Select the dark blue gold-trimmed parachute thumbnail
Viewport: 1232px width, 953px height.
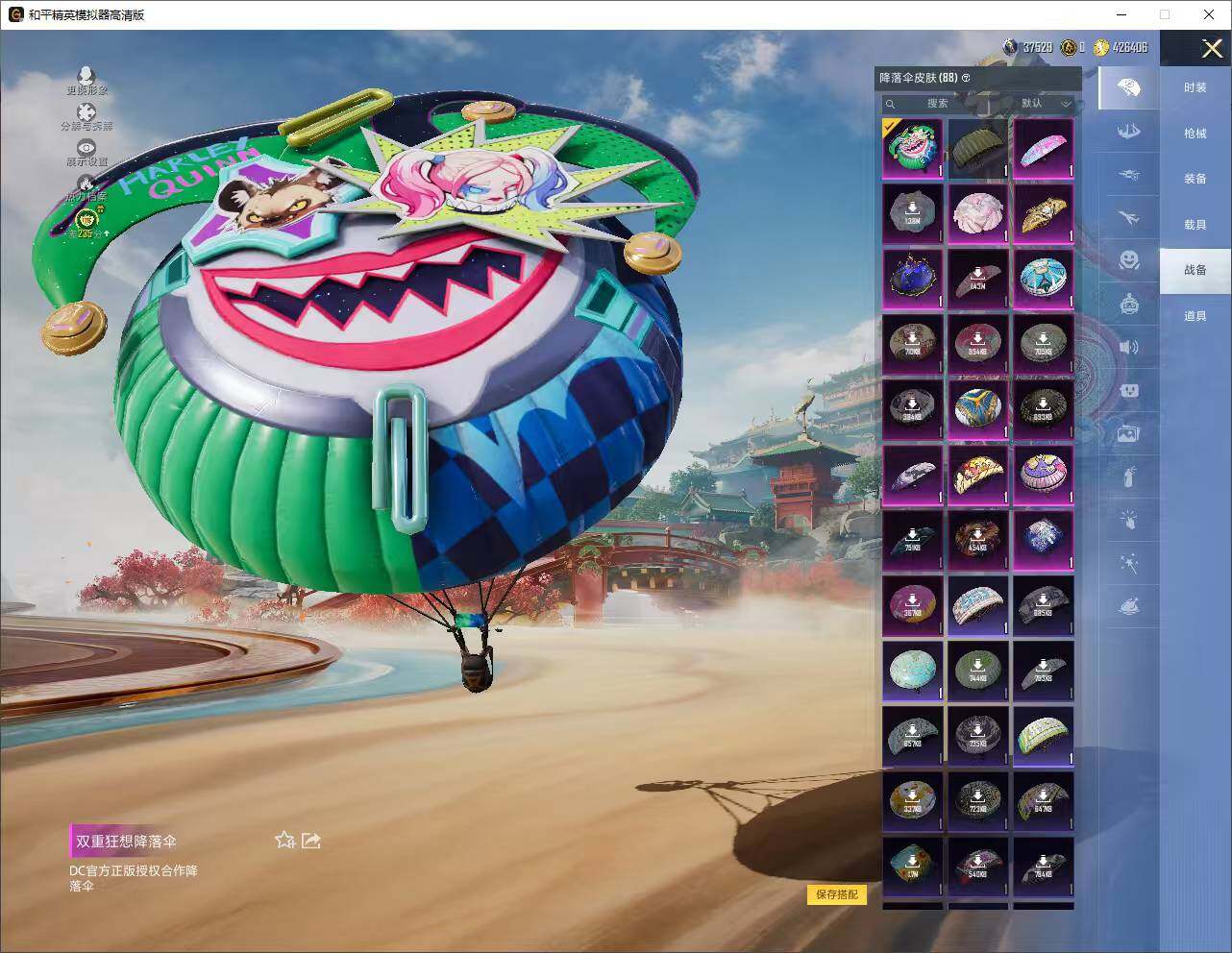click(912, 279)
